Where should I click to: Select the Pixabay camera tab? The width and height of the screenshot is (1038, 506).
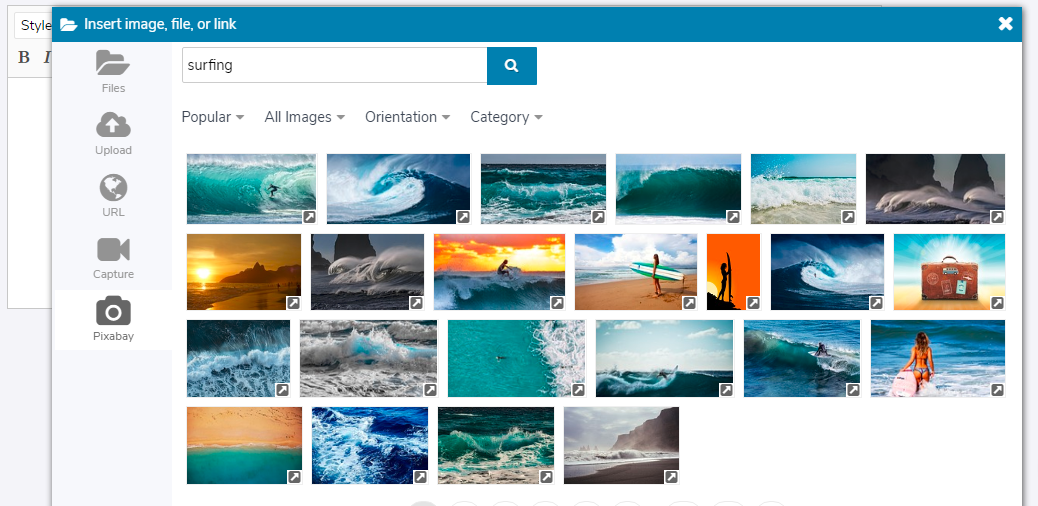[x=113, y=320]
